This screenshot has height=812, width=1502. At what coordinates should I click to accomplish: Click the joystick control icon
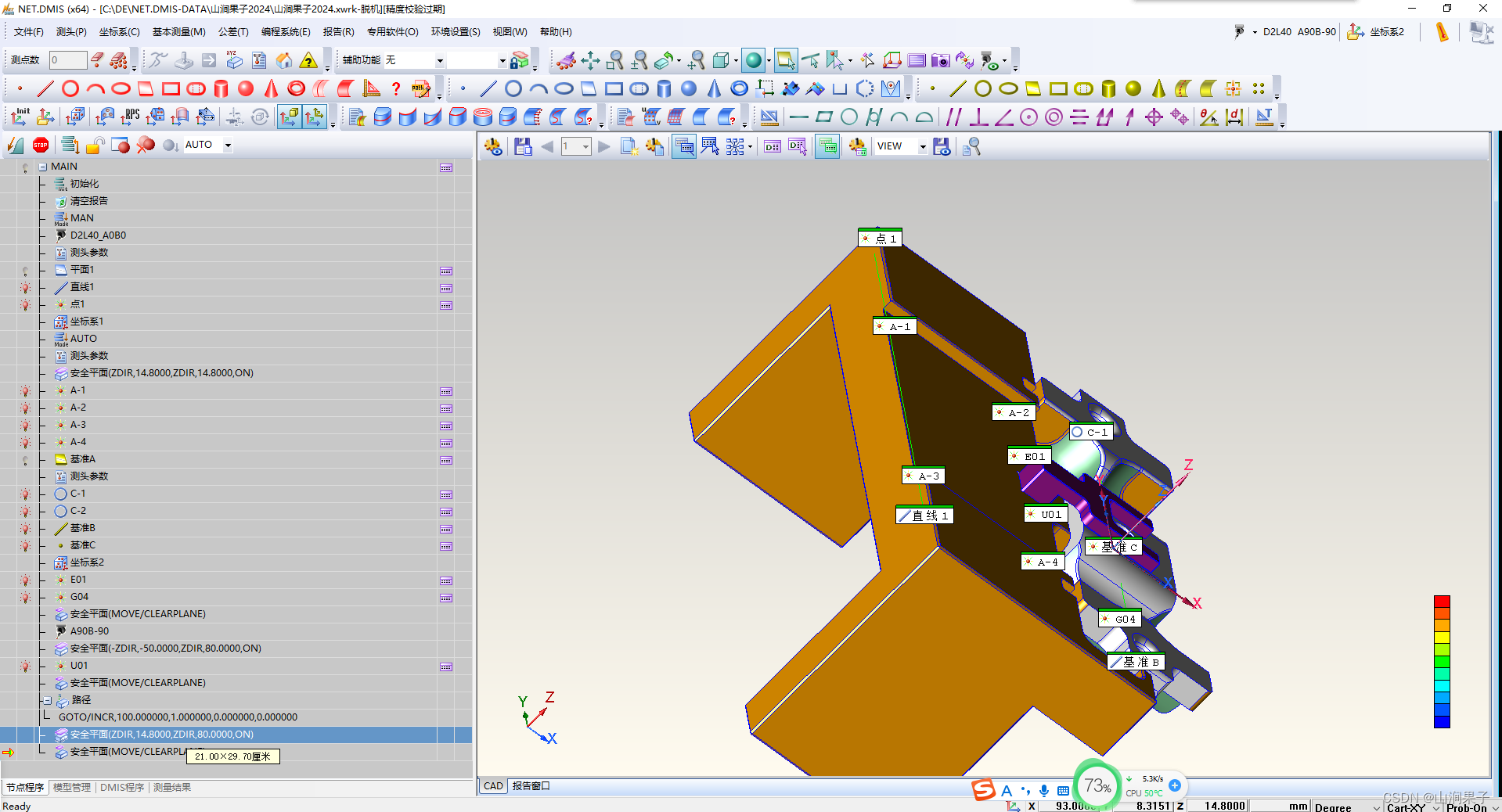(184, 60)
